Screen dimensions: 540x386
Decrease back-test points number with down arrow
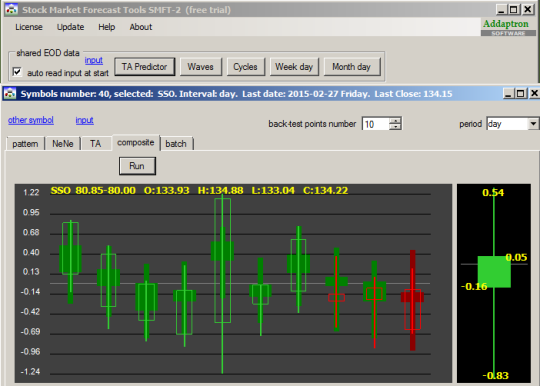[395, 127]
